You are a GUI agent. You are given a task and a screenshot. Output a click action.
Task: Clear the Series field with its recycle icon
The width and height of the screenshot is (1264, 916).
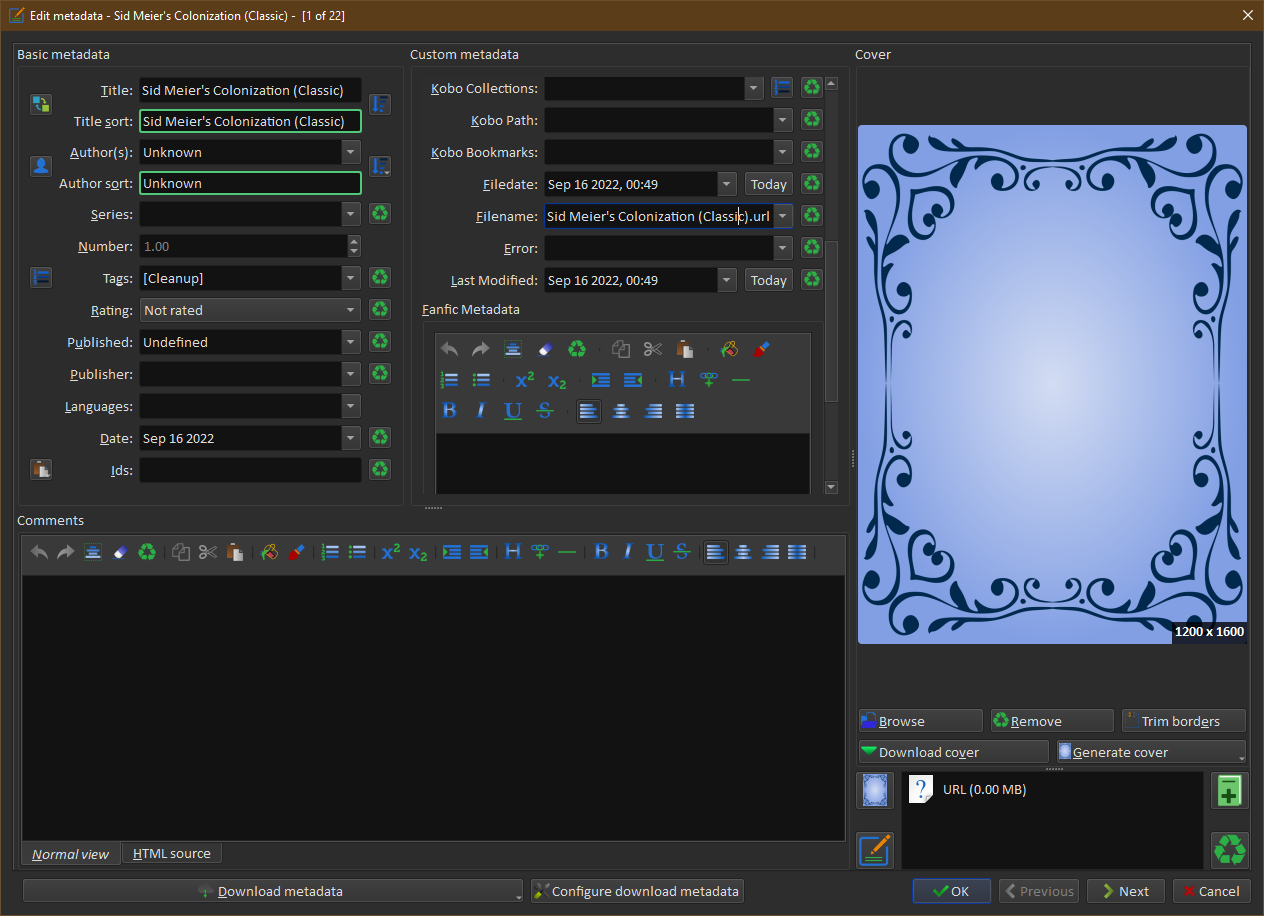380,214
